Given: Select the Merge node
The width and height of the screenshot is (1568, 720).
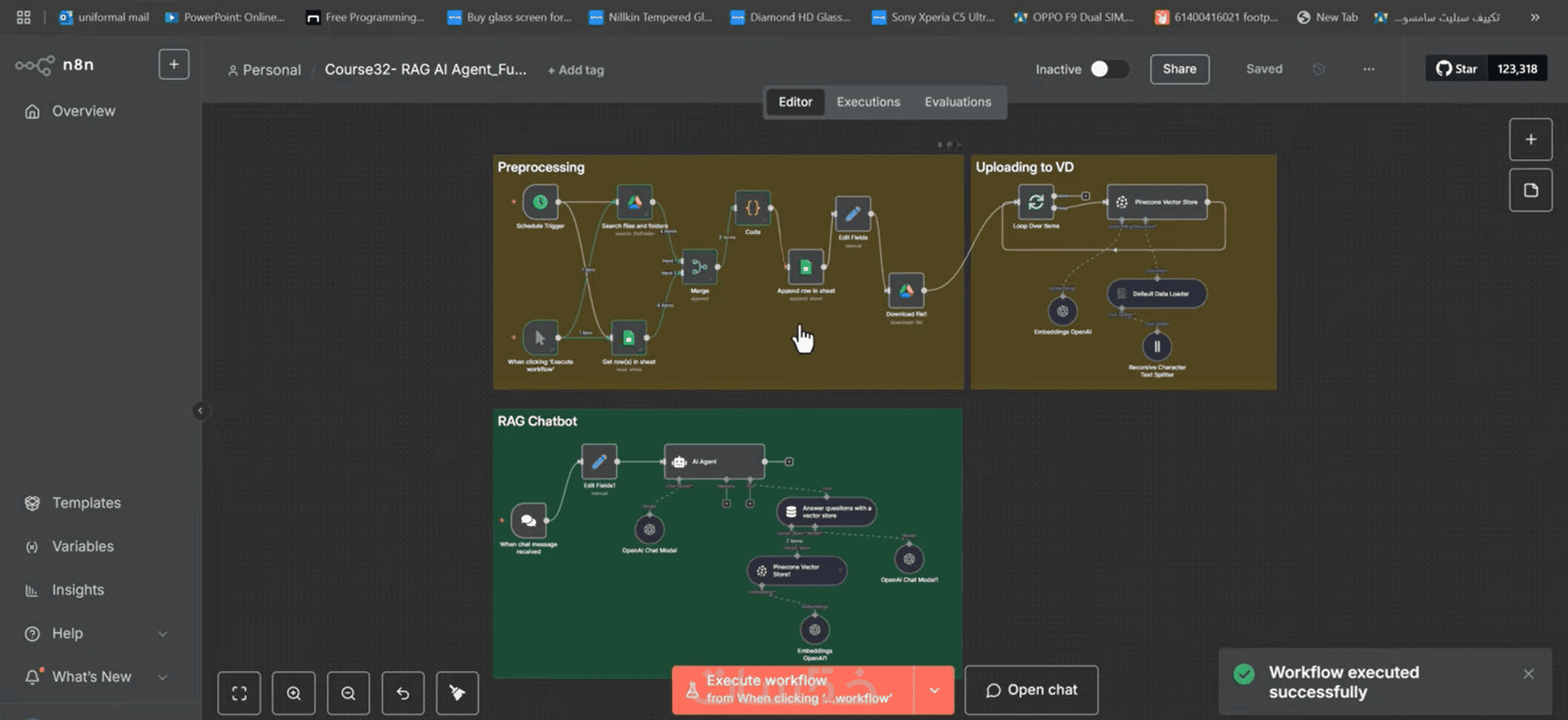Looking at the screenshot, I should (700, 267).
